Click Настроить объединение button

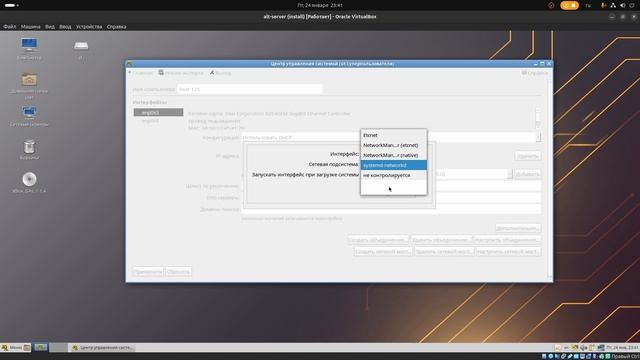click(507, 240)
